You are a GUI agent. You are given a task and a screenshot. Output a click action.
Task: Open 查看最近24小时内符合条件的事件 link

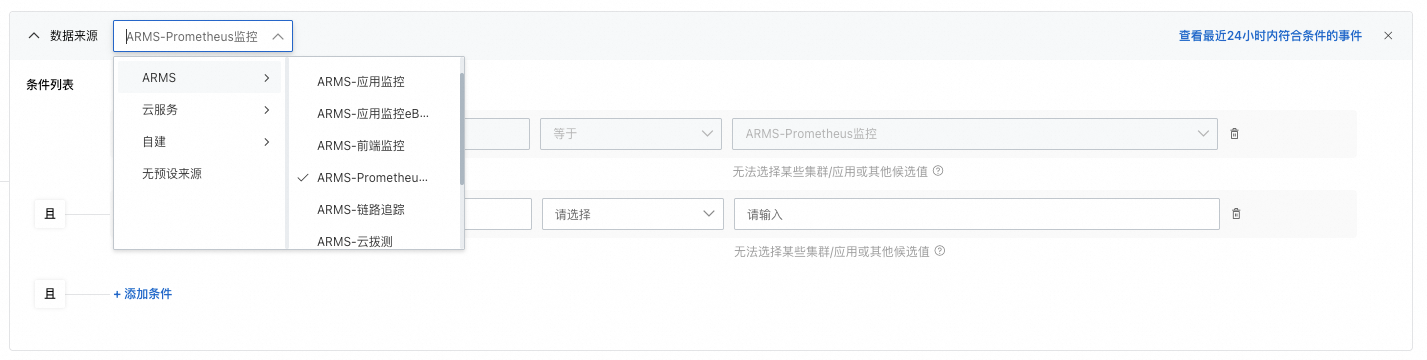pos(1270,36)
